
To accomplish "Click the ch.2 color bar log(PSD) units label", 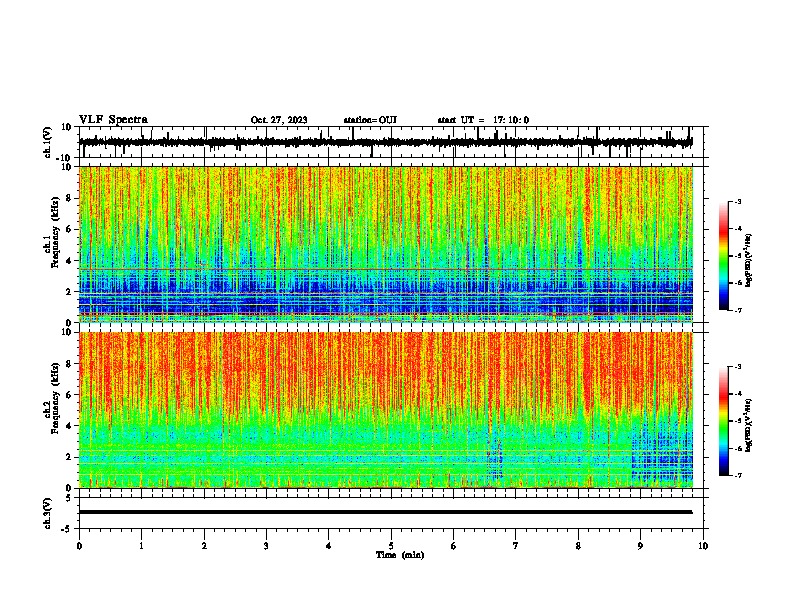I will (748, 425).
